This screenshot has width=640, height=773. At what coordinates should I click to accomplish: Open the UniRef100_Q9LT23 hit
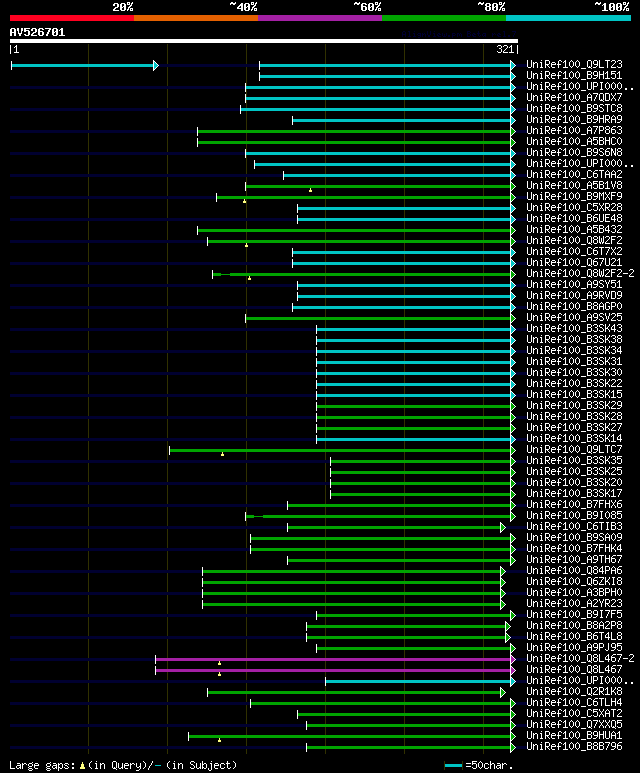(x=574, y=65)
